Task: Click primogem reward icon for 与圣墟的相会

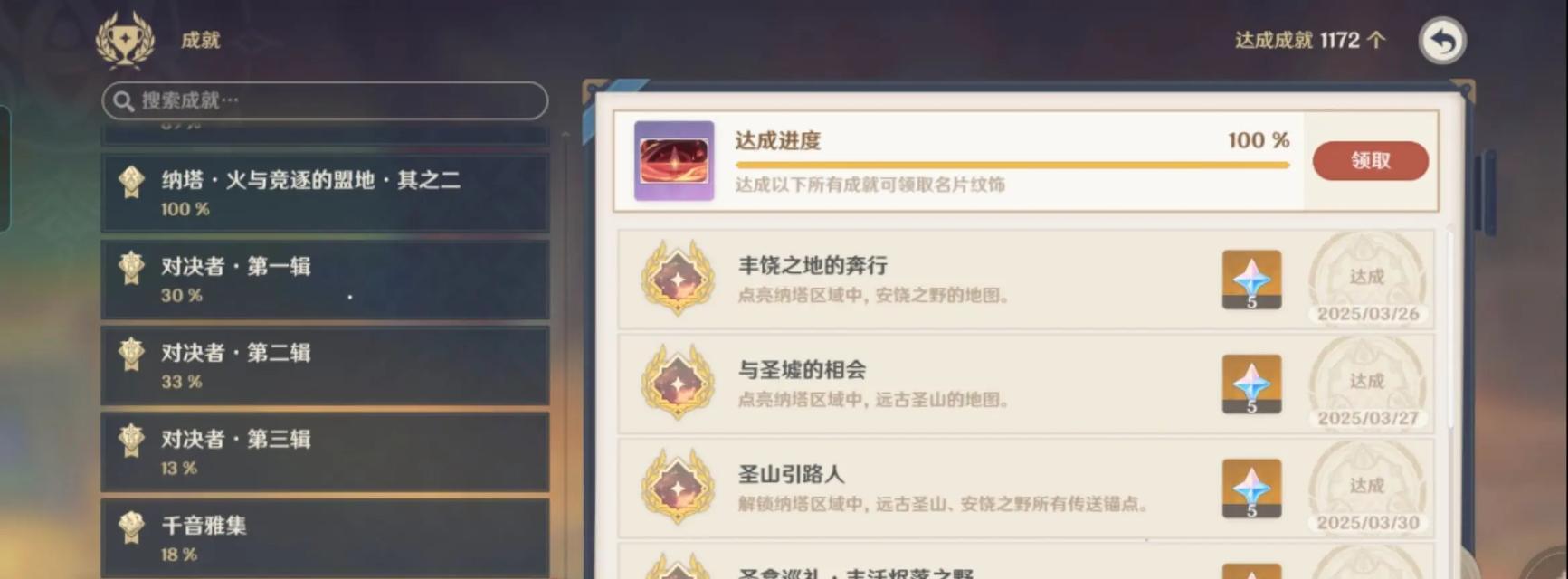Action: pyautogui.click(x=1251, y=384)
